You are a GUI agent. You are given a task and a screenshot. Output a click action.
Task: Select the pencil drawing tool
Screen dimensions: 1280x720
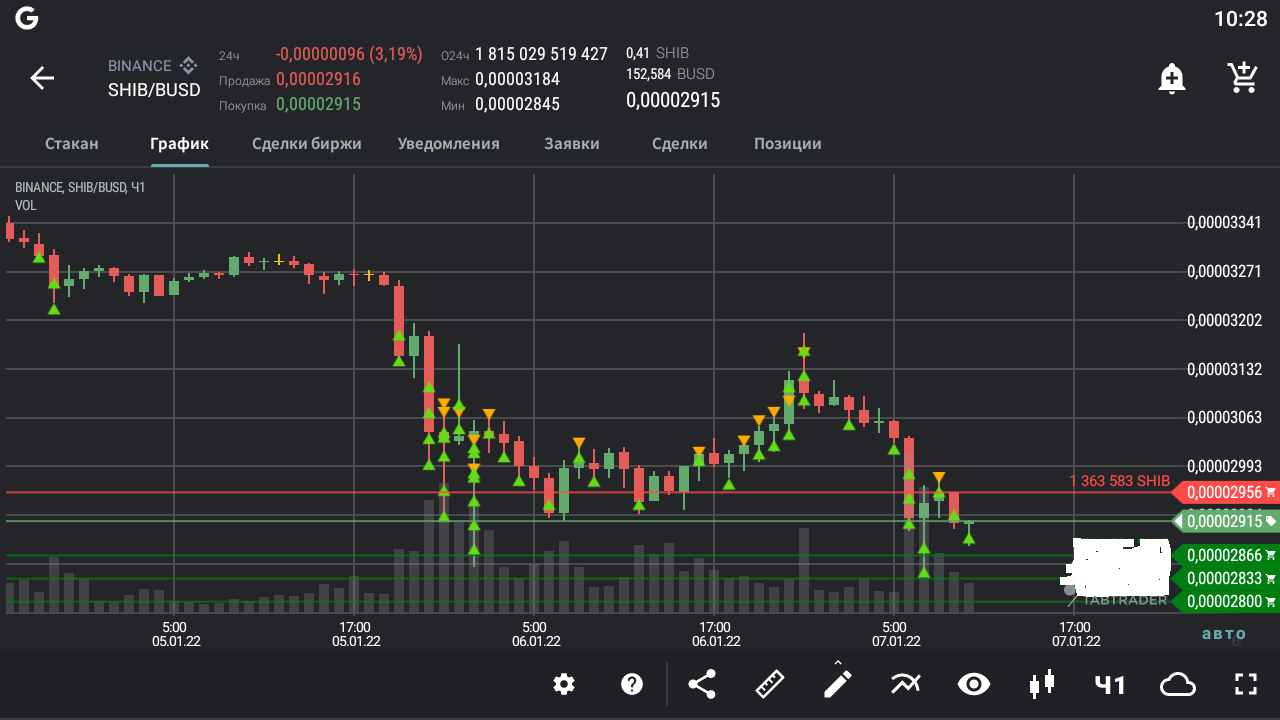click(837, 682)
